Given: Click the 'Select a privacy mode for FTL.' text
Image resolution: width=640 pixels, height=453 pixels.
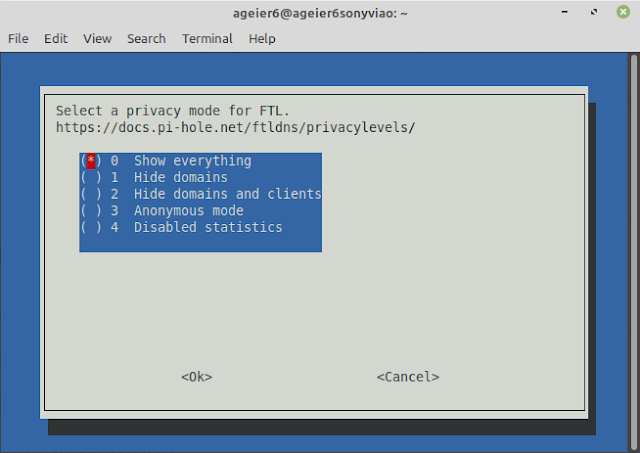Looking at the screenshot, I should pyautogui.click(x=173, y=111).
